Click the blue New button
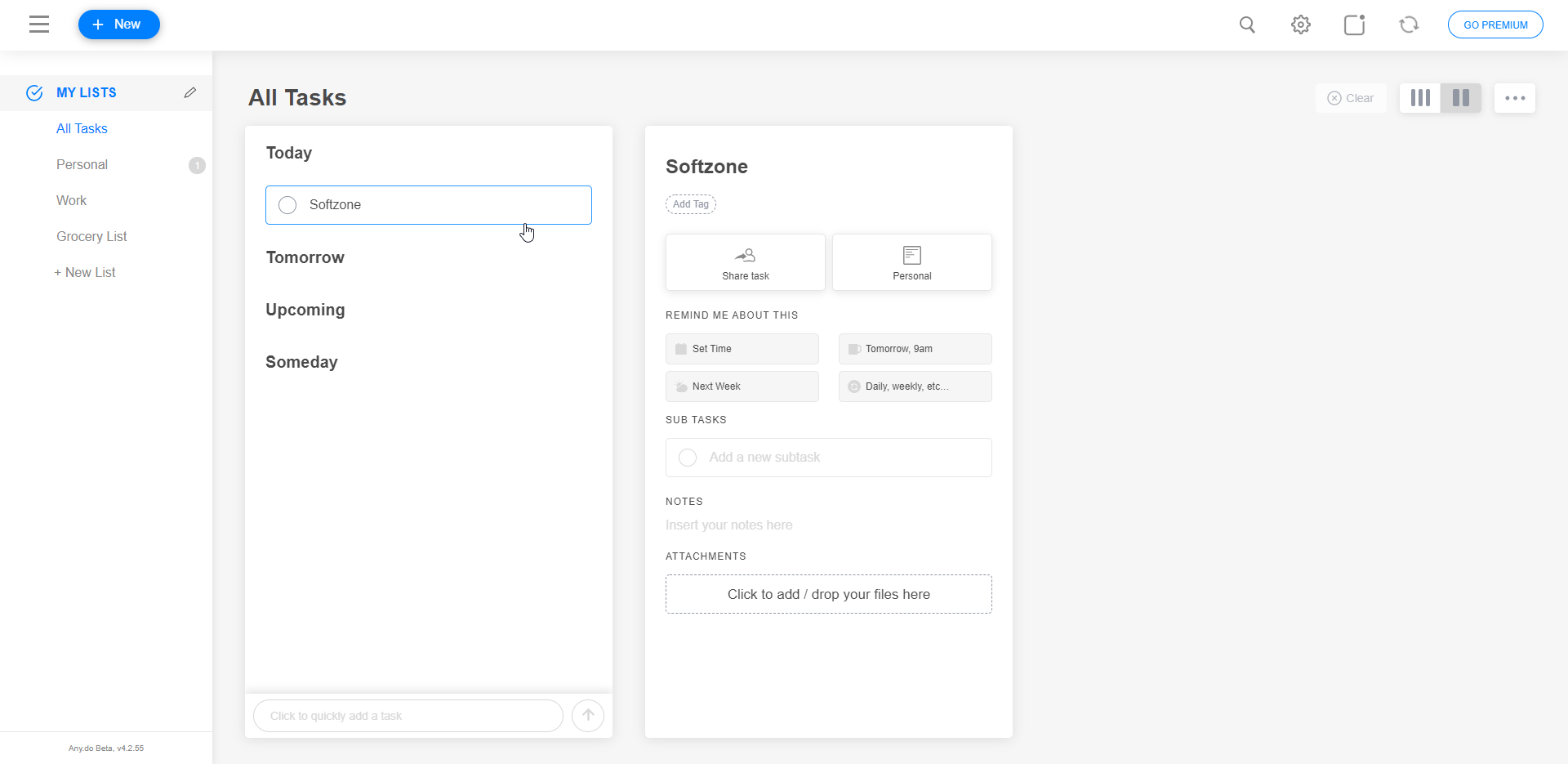The width and height of the screenshot is (1568, 764). pos(119,25)
